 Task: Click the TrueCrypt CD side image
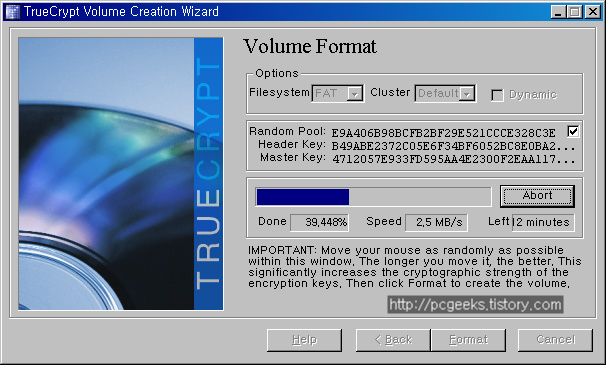coord(121,174)
